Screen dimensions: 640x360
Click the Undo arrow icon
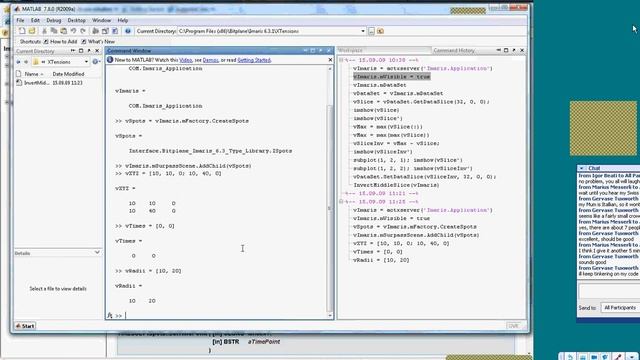(73, 31)
